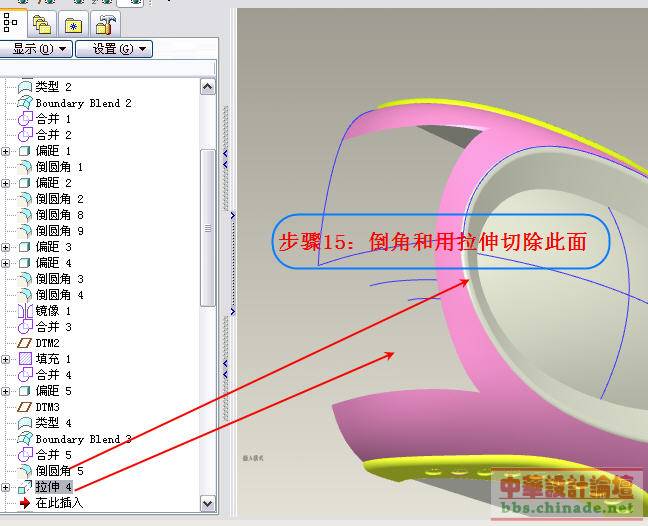Click the 倒圆角 5 round icon

coord(25,471)
